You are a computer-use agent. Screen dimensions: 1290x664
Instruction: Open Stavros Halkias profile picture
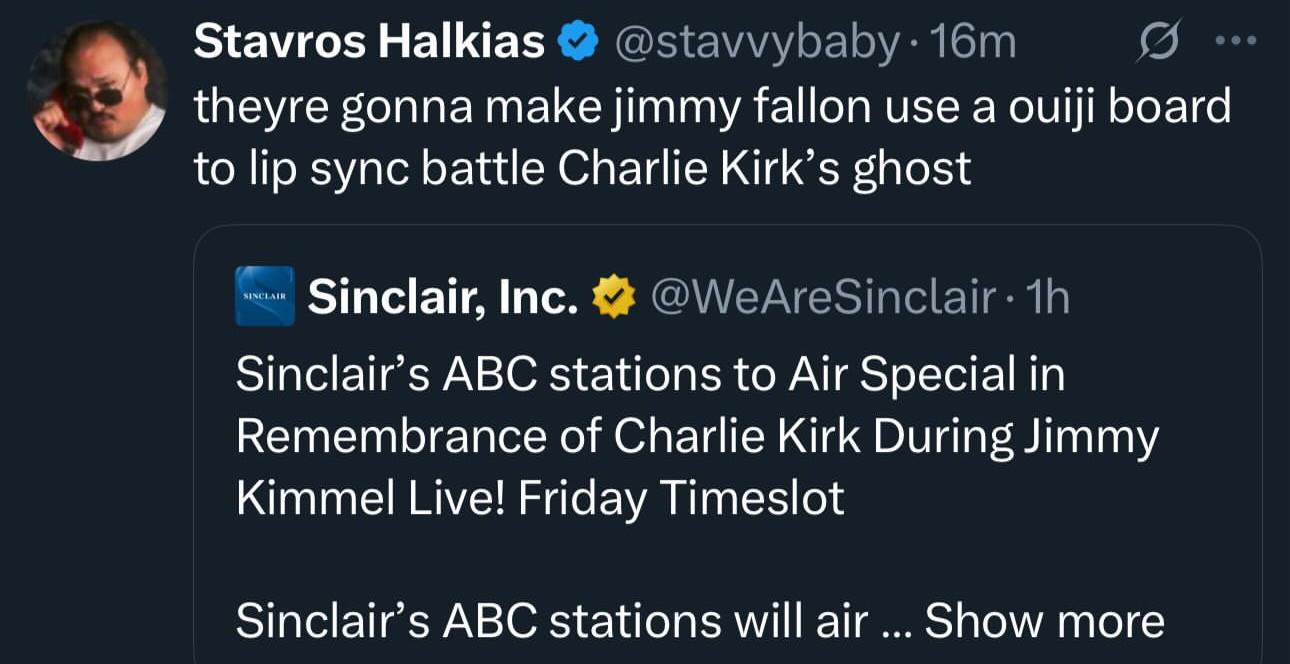97,91
